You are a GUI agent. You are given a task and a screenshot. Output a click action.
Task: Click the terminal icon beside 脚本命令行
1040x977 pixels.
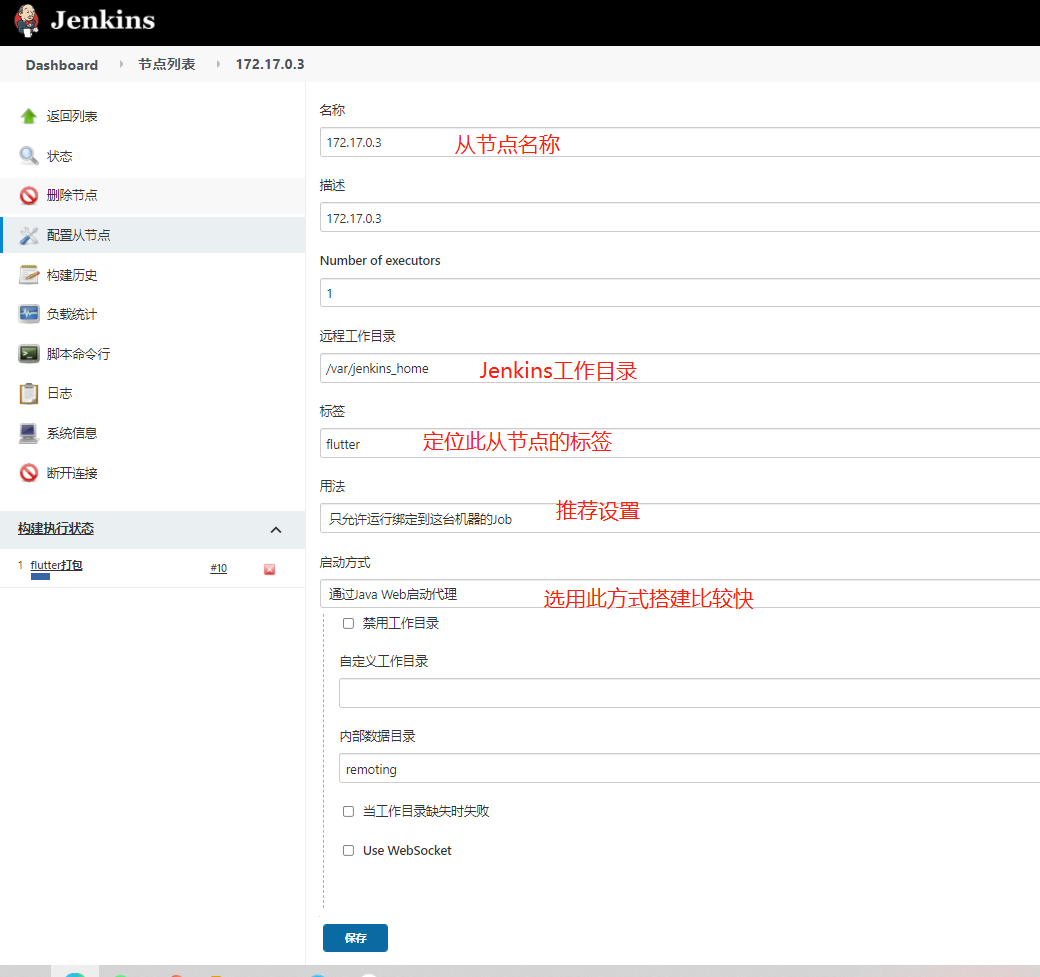29,354
